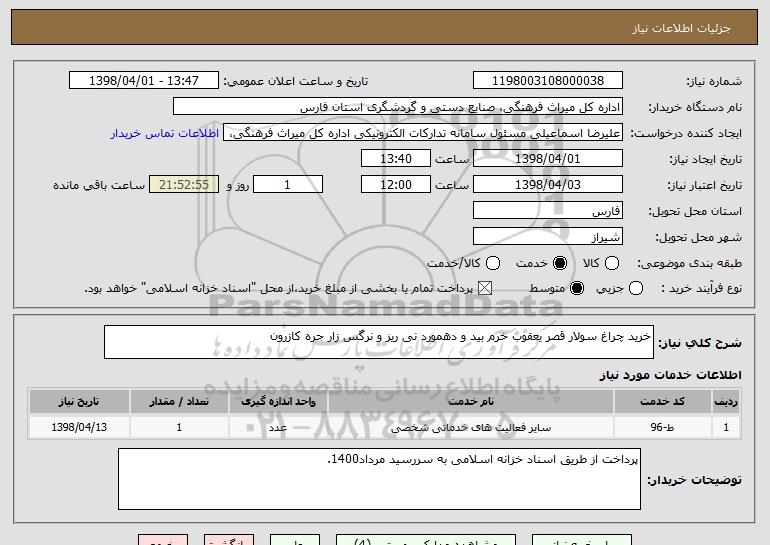770x545 pixels.
Task: Click the page title جزئیات اطلاعات نیاز
Action: point(681,28)
